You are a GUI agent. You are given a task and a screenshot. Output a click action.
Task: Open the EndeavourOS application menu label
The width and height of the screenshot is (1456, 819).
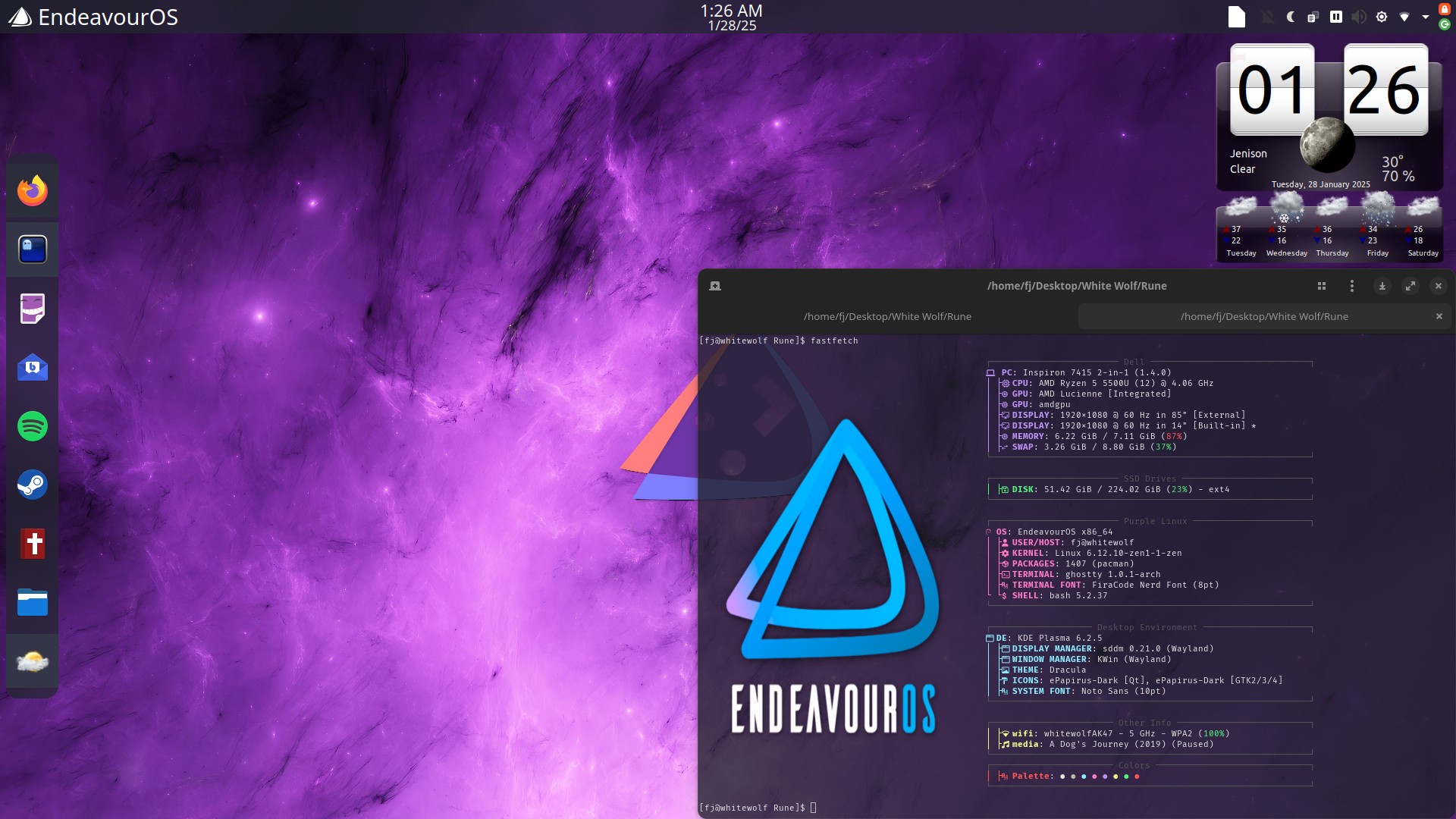[x=108, y=17]
